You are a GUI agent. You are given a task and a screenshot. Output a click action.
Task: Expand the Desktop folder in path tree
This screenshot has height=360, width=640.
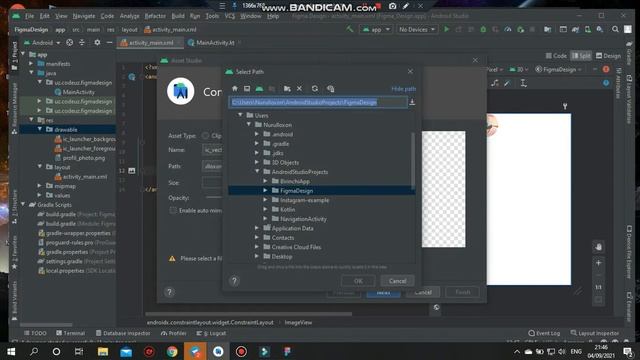(257, 256)
